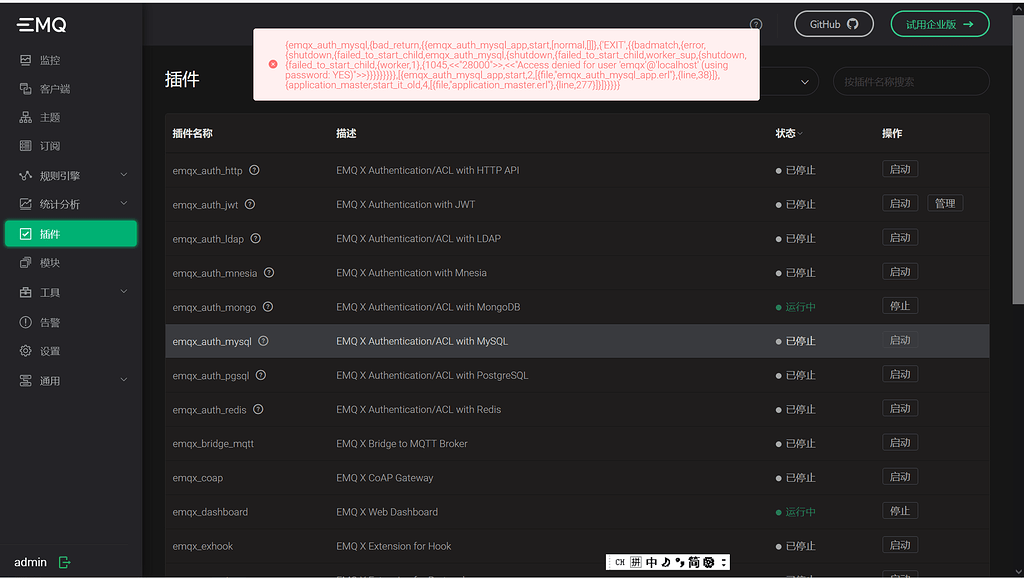The height and width of the screenshot is (578, 1024).
Task: Go to the 客户端 page
Action: (54, 89)
